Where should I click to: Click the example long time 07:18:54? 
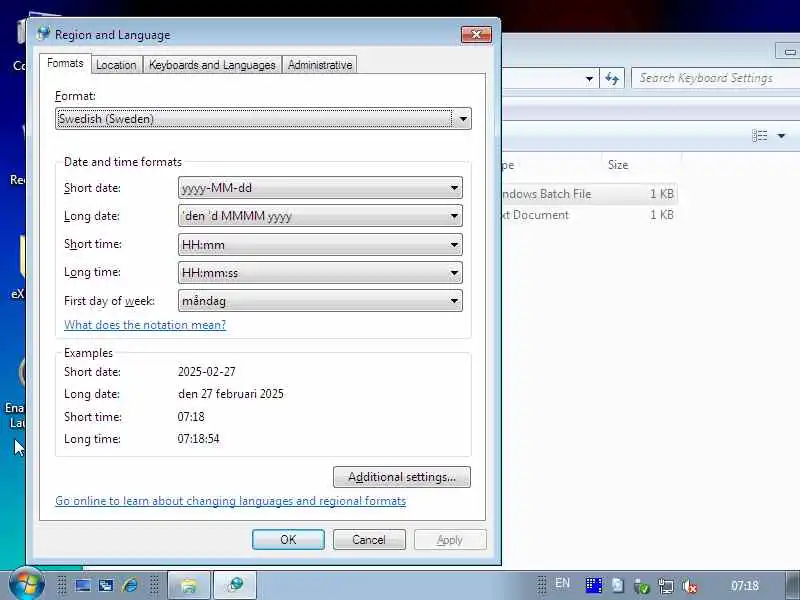(198, 439)
